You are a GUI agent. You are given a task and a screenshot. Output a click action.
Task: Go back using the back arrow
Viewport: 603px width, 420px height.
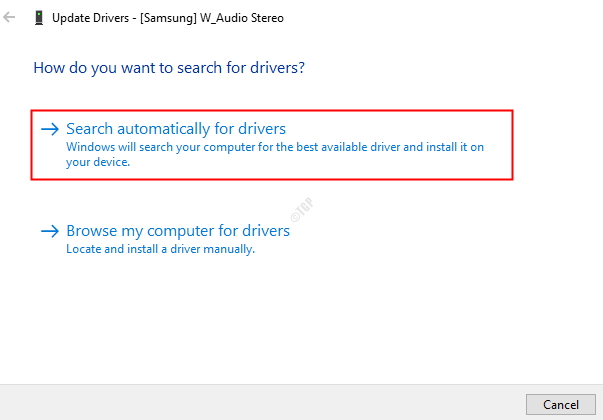(x=9, y=17)
